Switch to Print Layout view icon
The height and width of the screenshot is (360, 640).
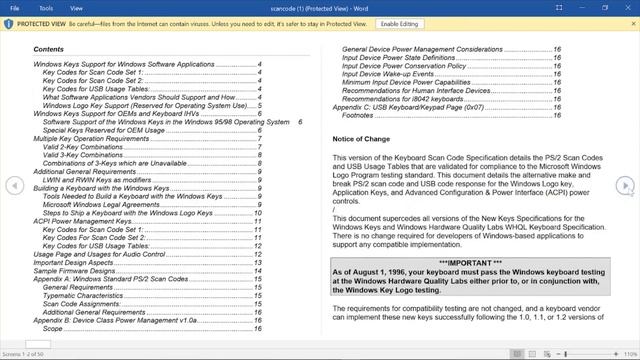pos(532,354)
